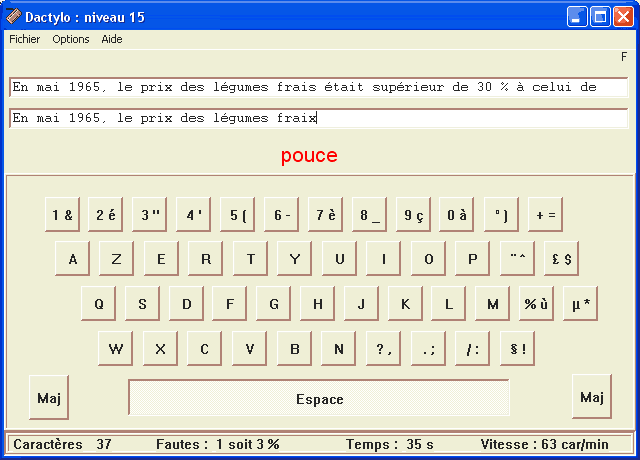Click the 'µ *' key

click(581, 304)
